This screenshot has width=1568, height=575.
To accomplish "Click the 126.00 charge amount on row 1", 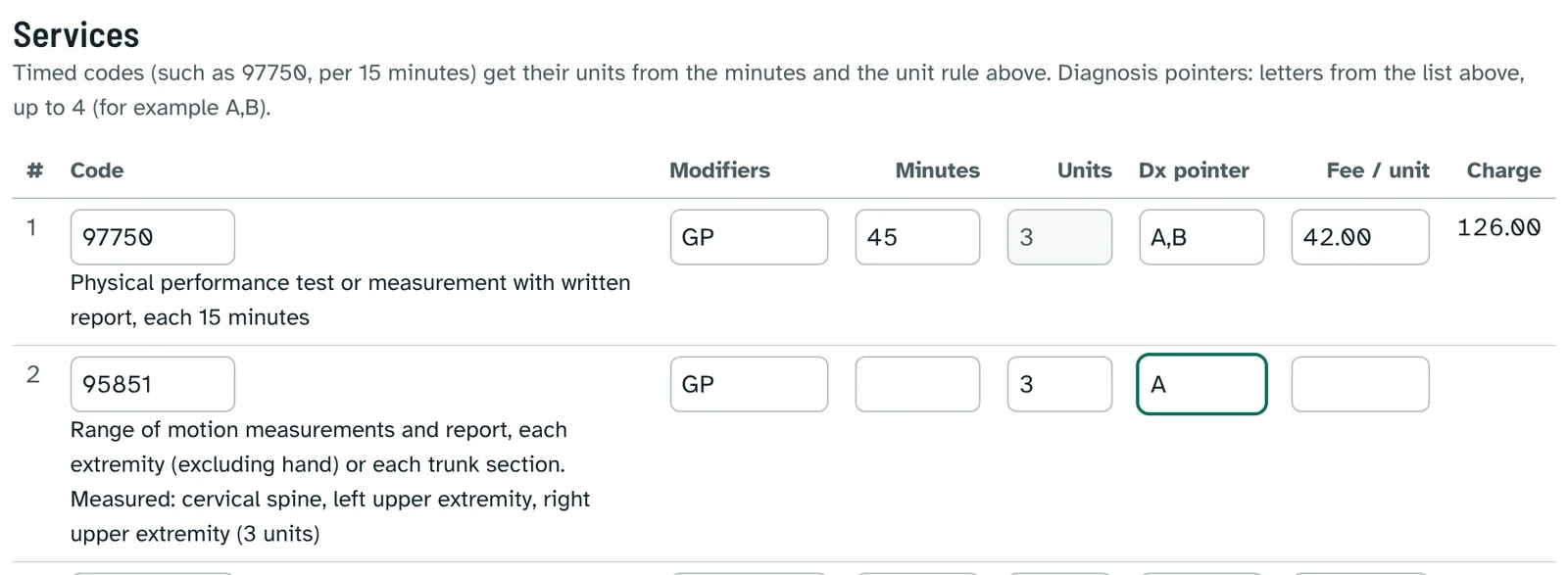I will (x=1498, y=227).
